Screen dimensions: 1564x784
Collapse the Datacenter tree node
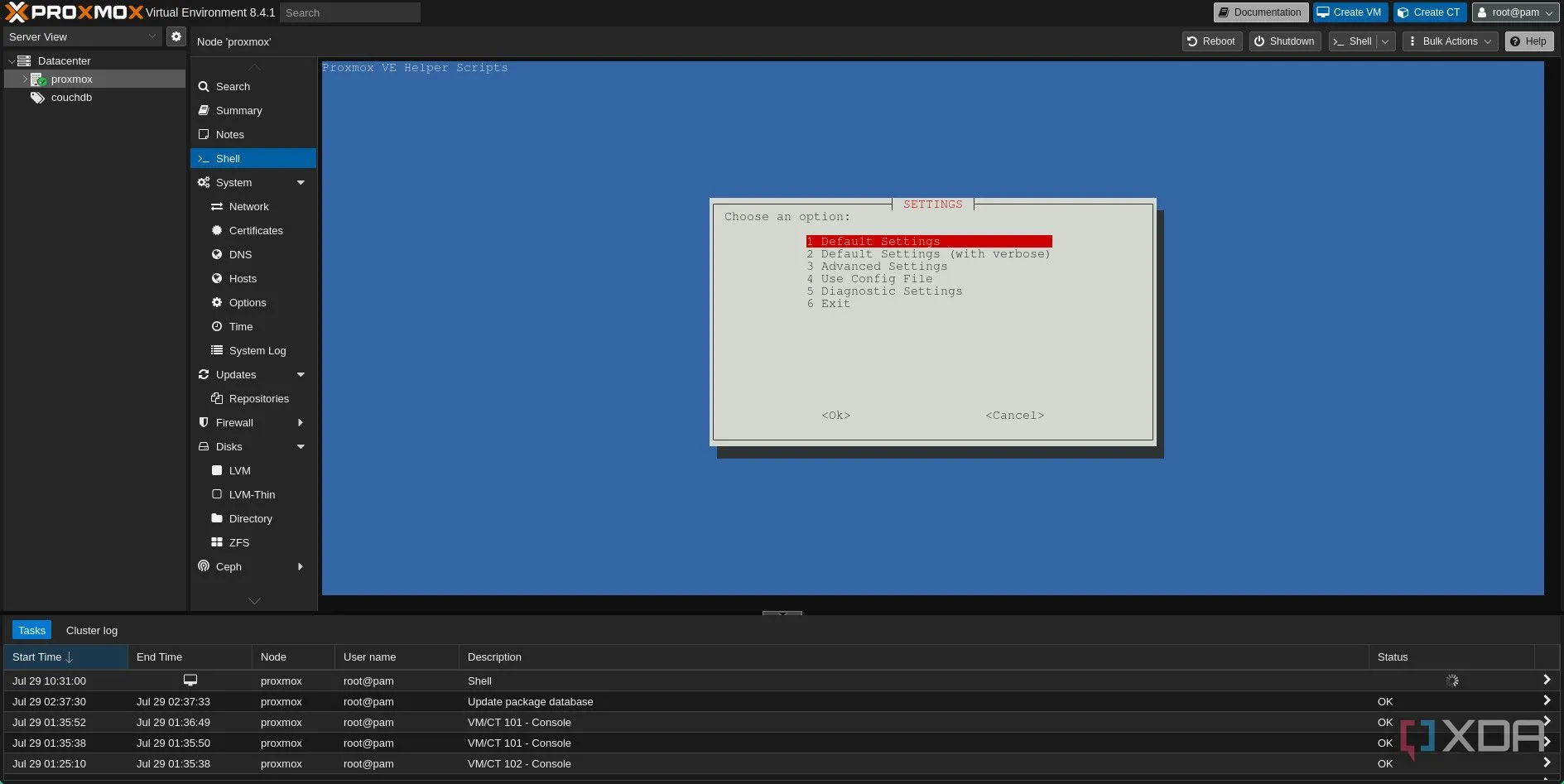pyautogui.click(x=12, y=61)
